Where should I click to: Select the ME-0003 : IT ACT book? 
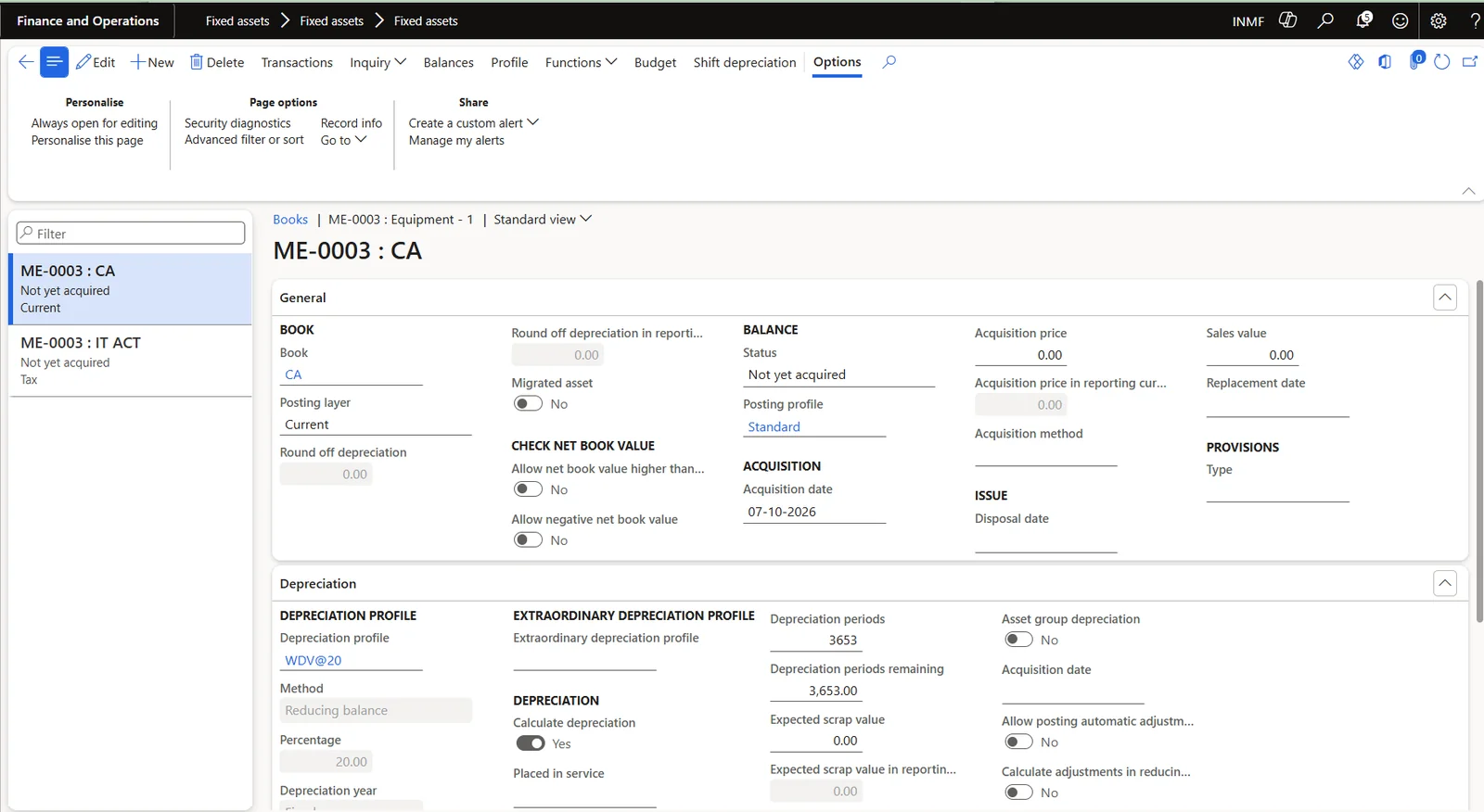[131, 361]
